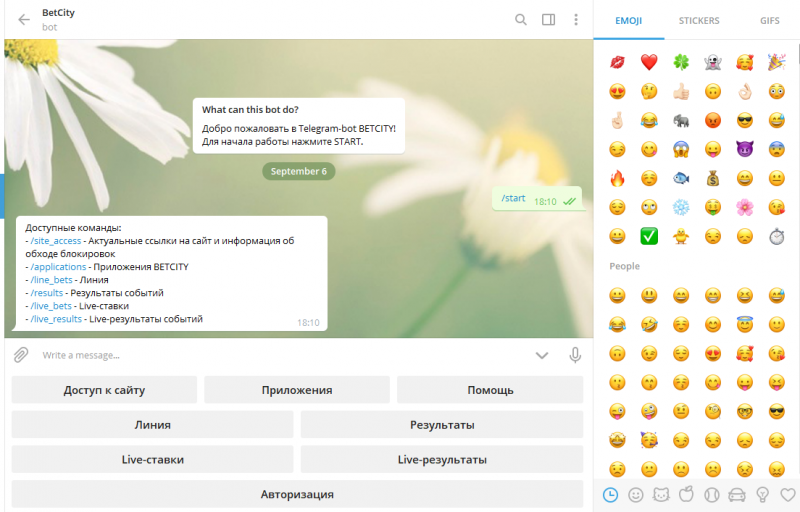Select the Линия bot button
800x512 pixels.
point(153,425)
